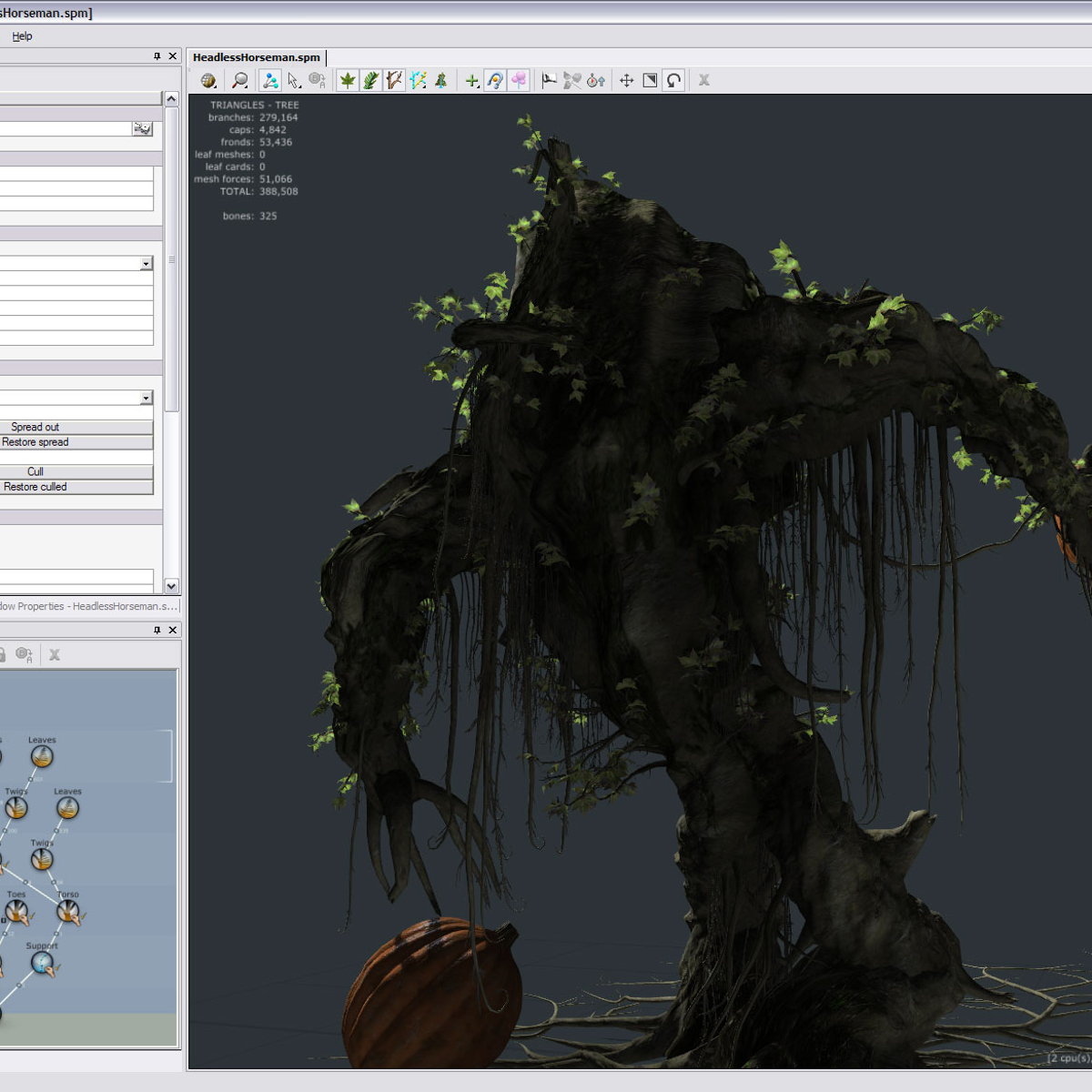Click the Cull button

coord(76,471)
